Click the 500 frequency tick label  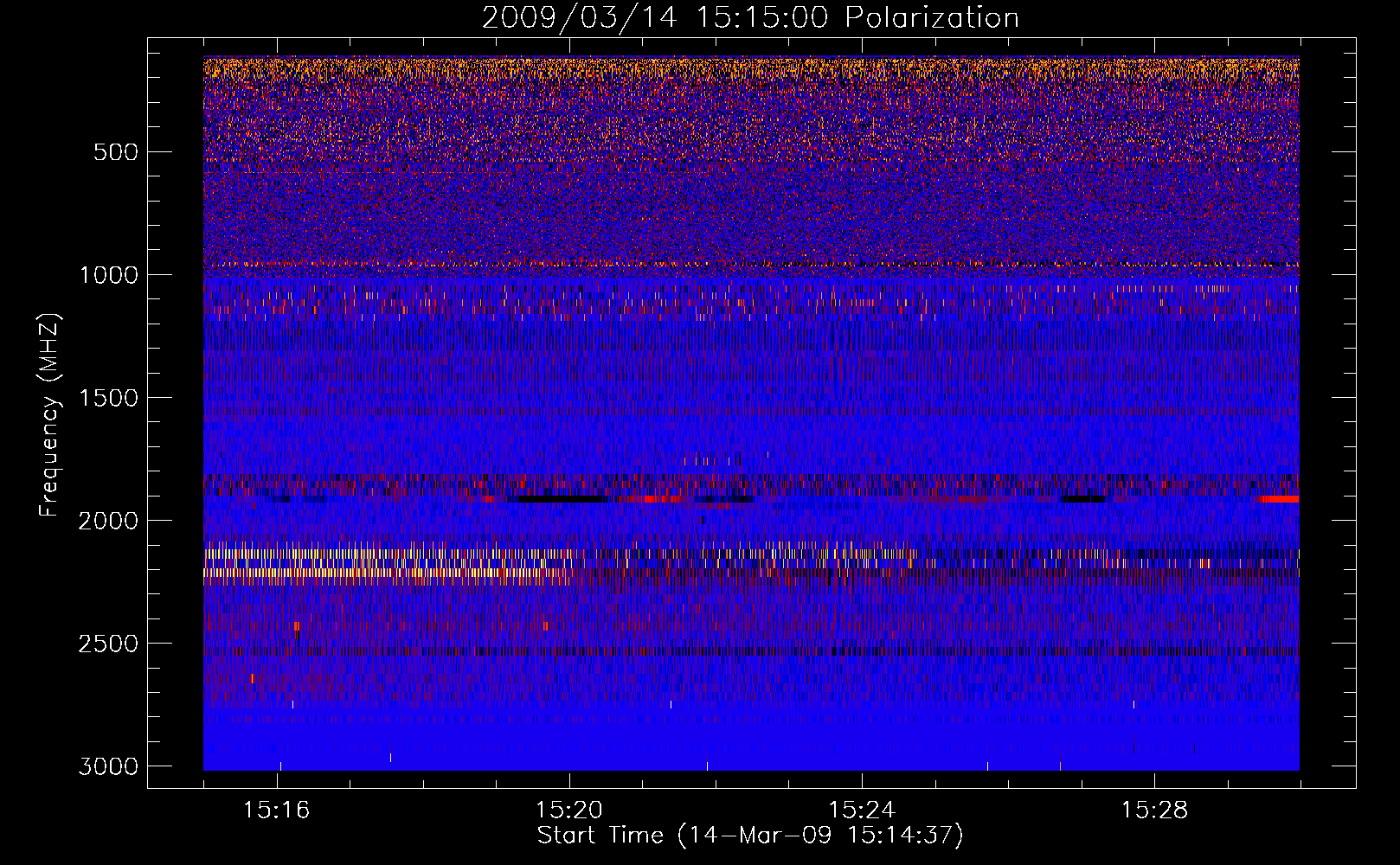pos(116,152)
